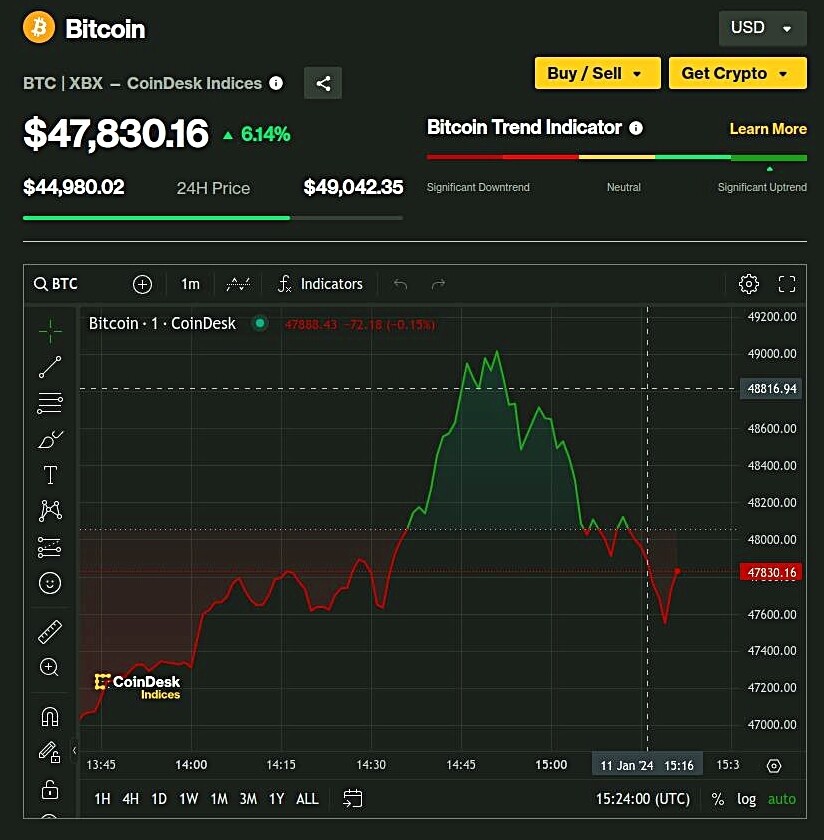
Task: Toggle the magnet snapping mode
Action: pos(50,717)
